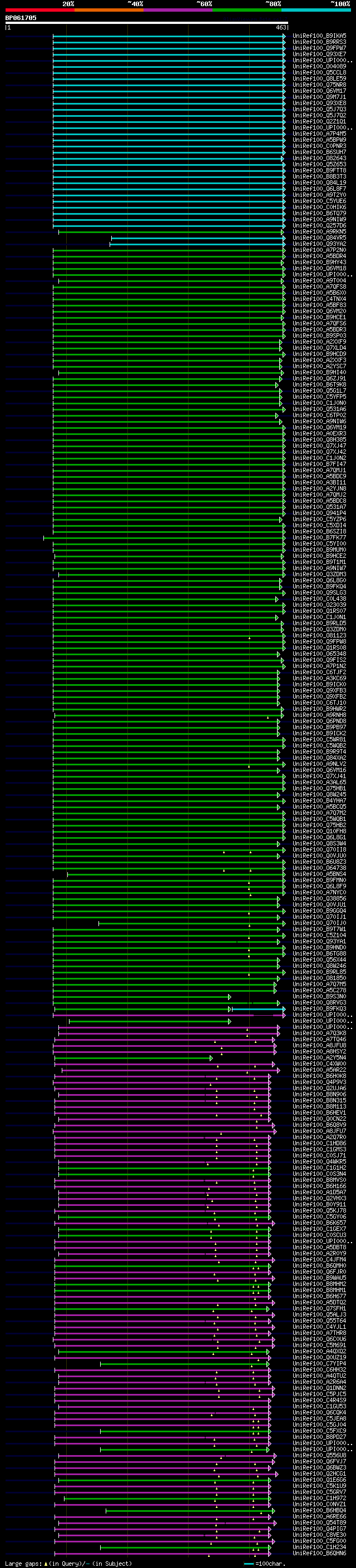Select the BP061705 query label
Image resolution: width=356 pixels, height=1568 pixels.
coord(21,18)
